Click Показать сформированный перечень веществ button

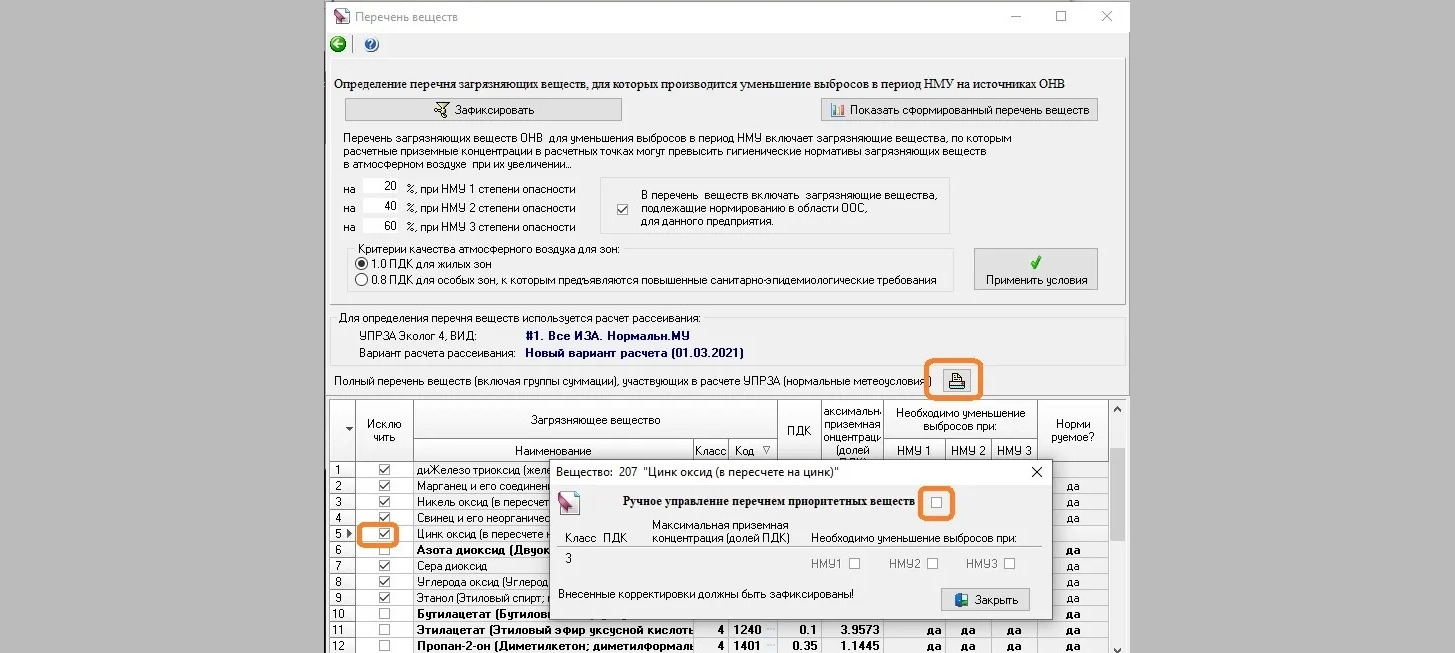coord(959,109)
